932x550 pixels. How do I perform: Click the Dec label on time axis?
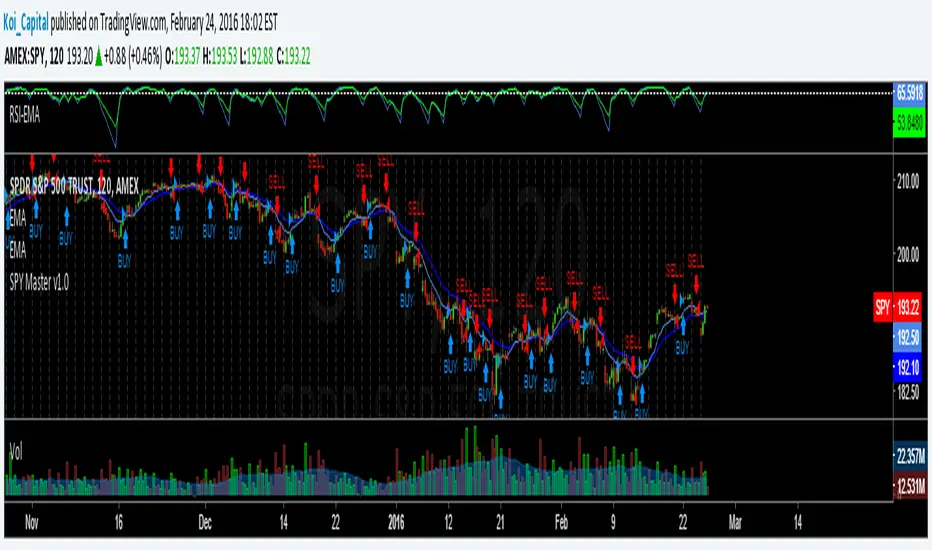[205, 522]
